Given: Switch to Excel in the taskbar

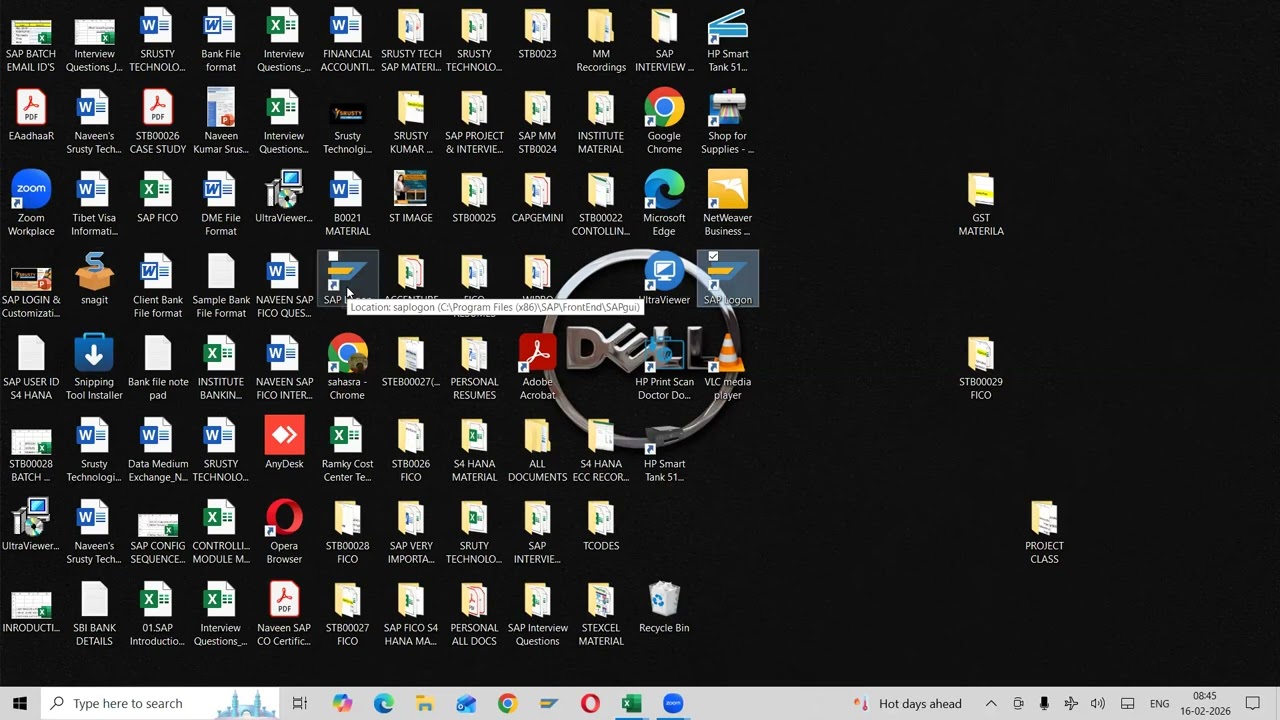Looking at the screenshot, I should 631,703.
